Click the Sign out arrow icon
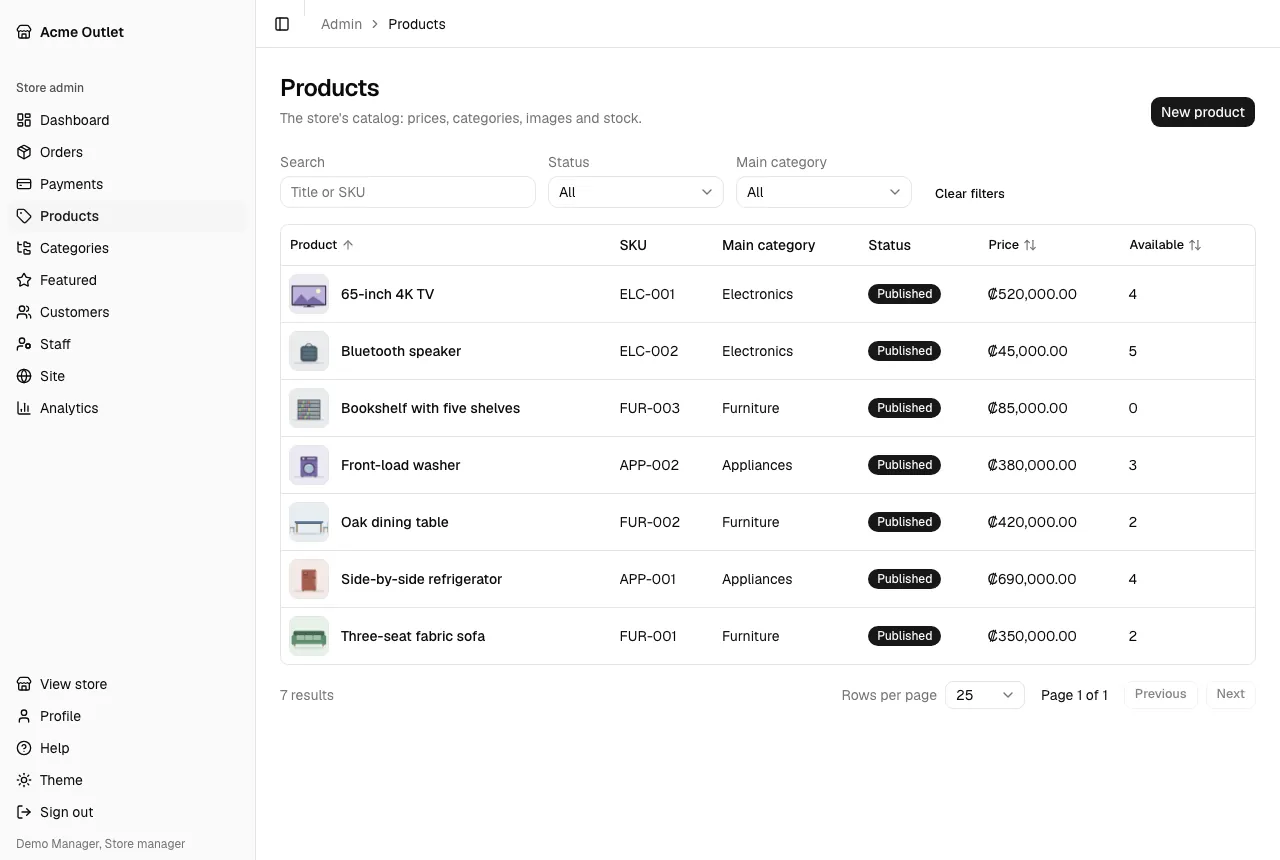Viewport: 1280px width, 860px height. [24, 812]
